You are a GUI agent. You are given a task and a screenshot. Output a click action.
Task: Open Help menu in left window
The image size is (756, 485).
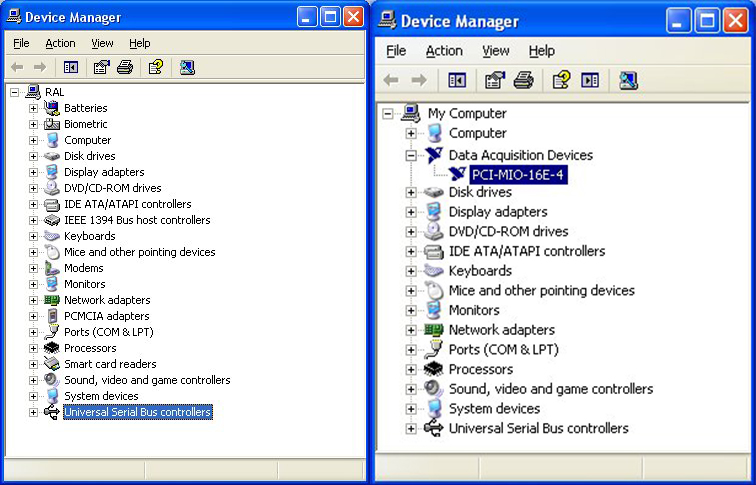tap(140, 43)
